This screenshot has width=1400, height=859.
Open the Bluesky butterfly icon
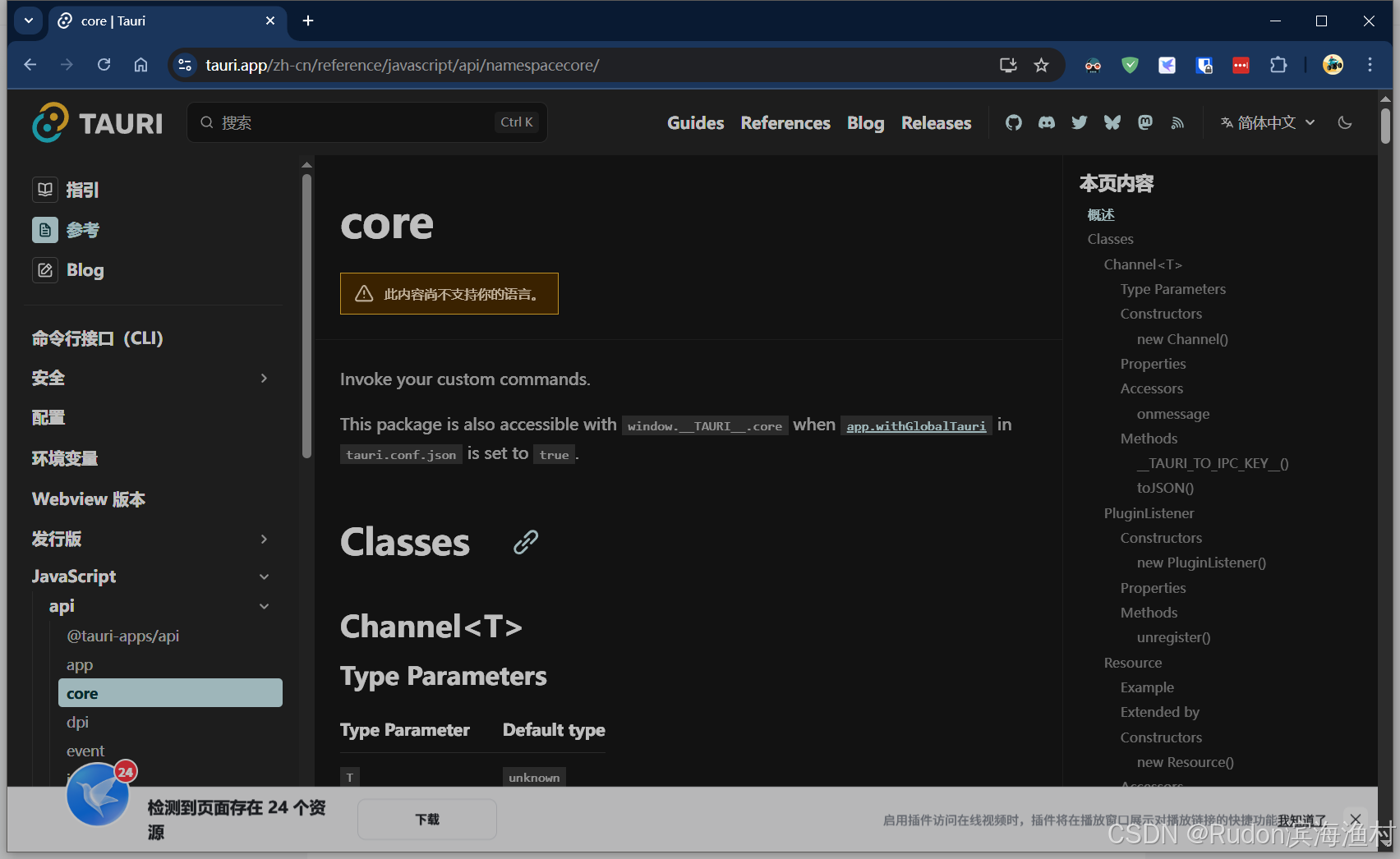click(1112, 122)
